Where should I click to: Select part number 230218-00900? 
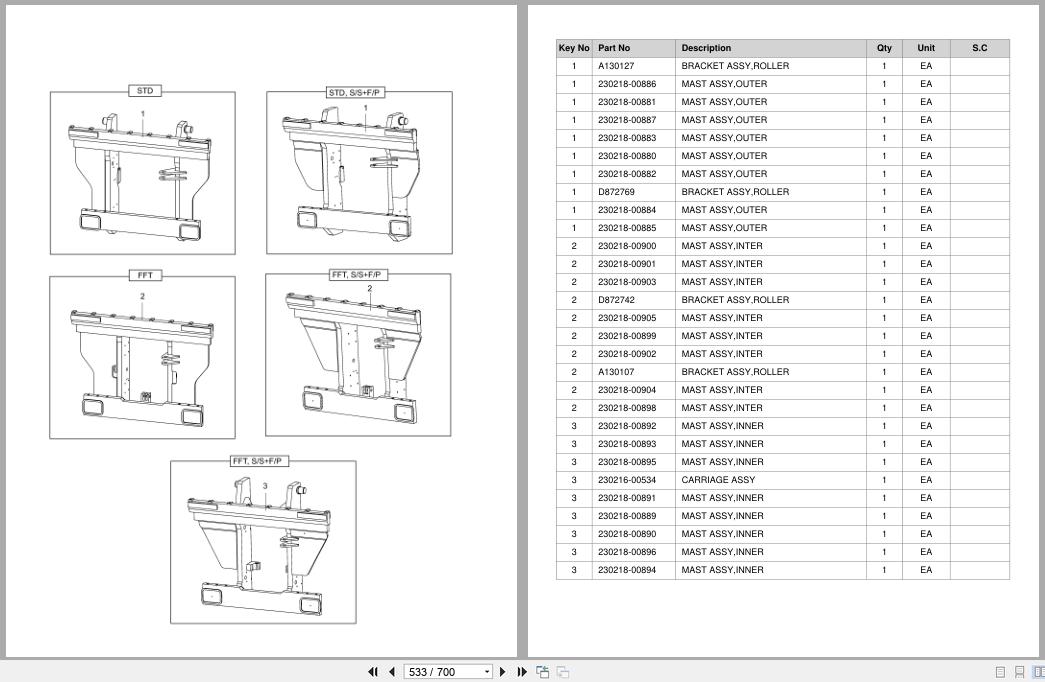point(626,246)
